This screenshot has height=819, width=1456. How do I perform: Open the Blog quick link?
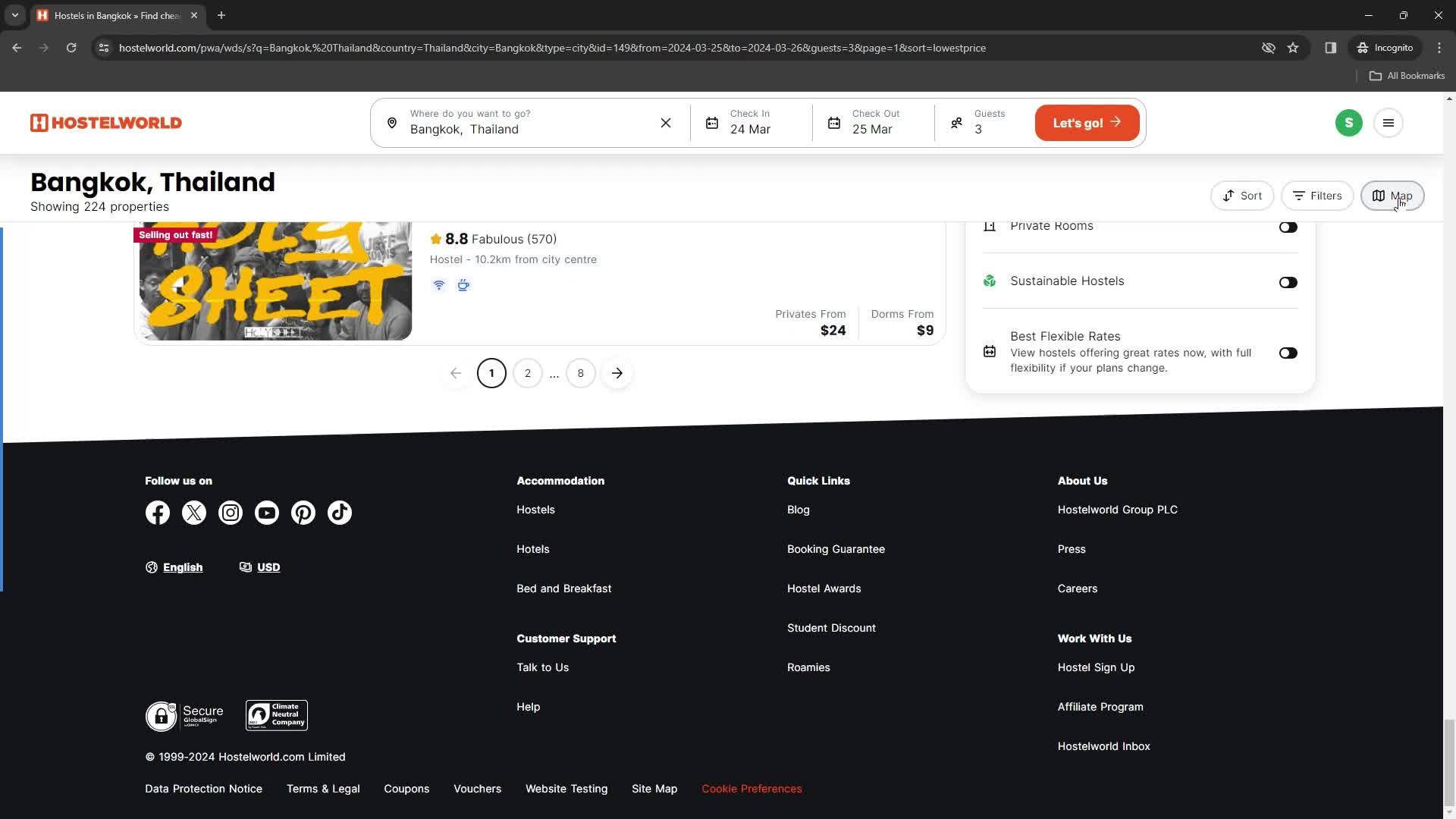(x=799, y=510)
